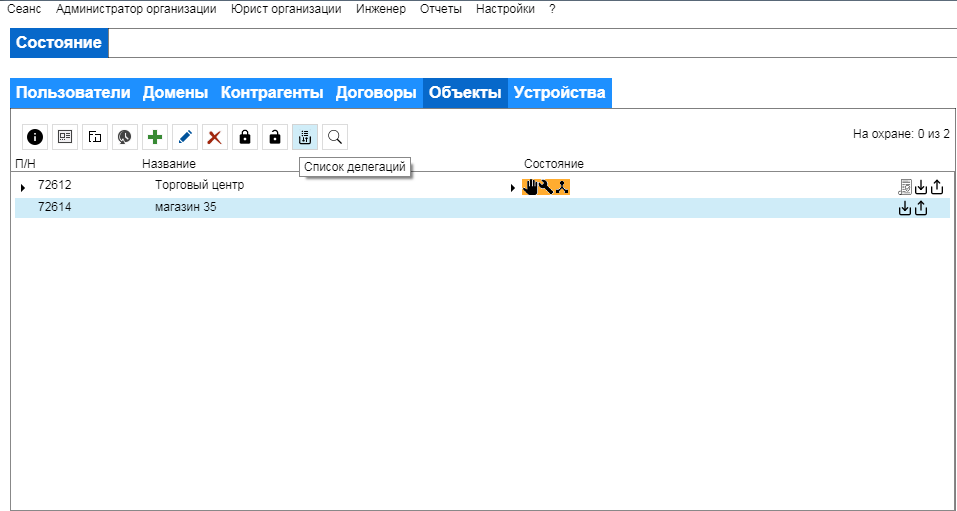Click network node status icon for Торговый центр
957x511 pixels.
click(x=562, y=187)
